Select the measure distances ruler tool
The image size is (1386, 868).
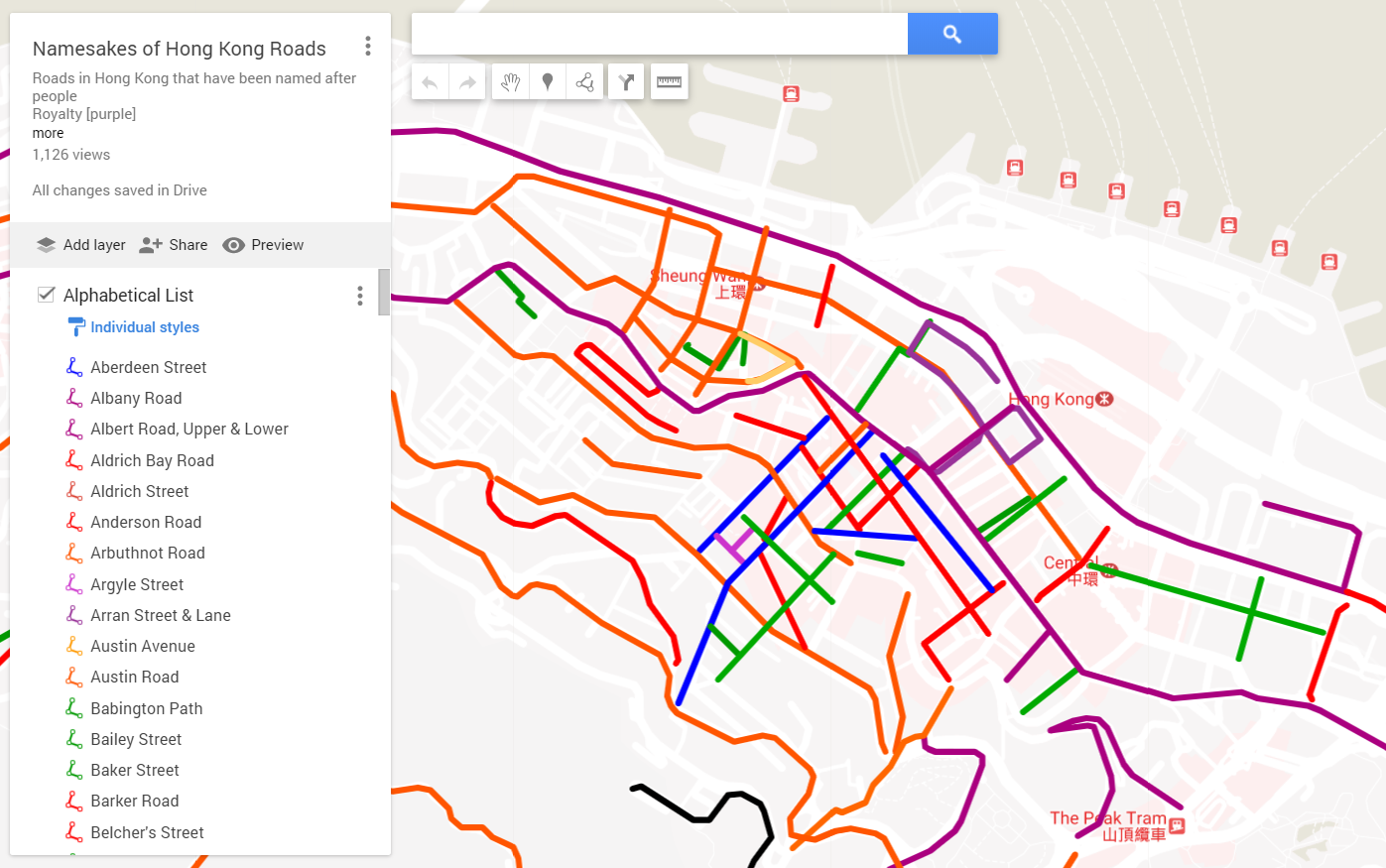pyautogui.click(x=670, y=82)
